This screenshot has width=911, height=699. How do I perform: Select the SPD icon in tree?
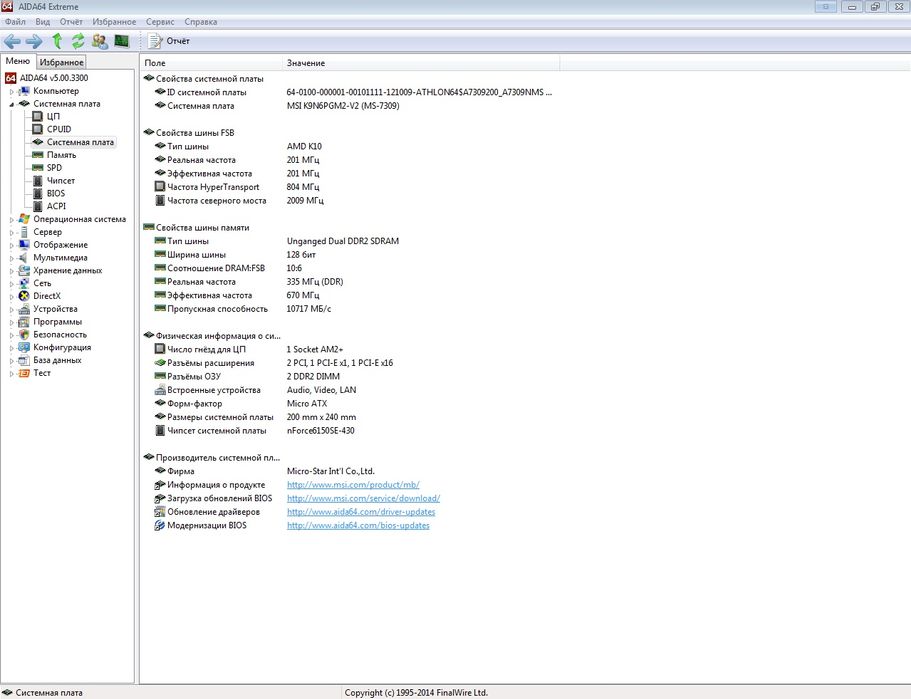(x=38, y=168)
